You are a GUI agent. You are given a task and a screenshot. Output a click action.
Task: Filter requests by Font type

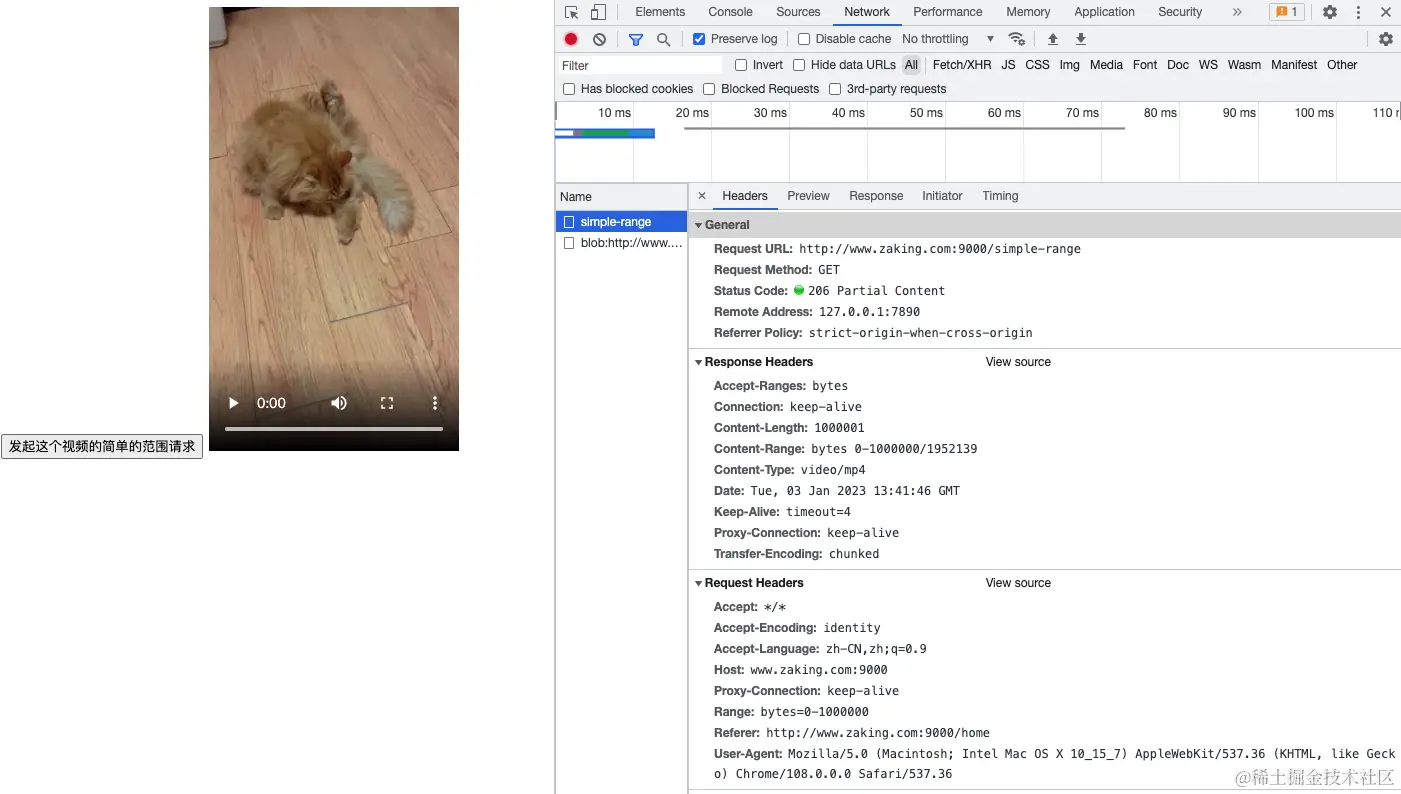[1145, 65]
